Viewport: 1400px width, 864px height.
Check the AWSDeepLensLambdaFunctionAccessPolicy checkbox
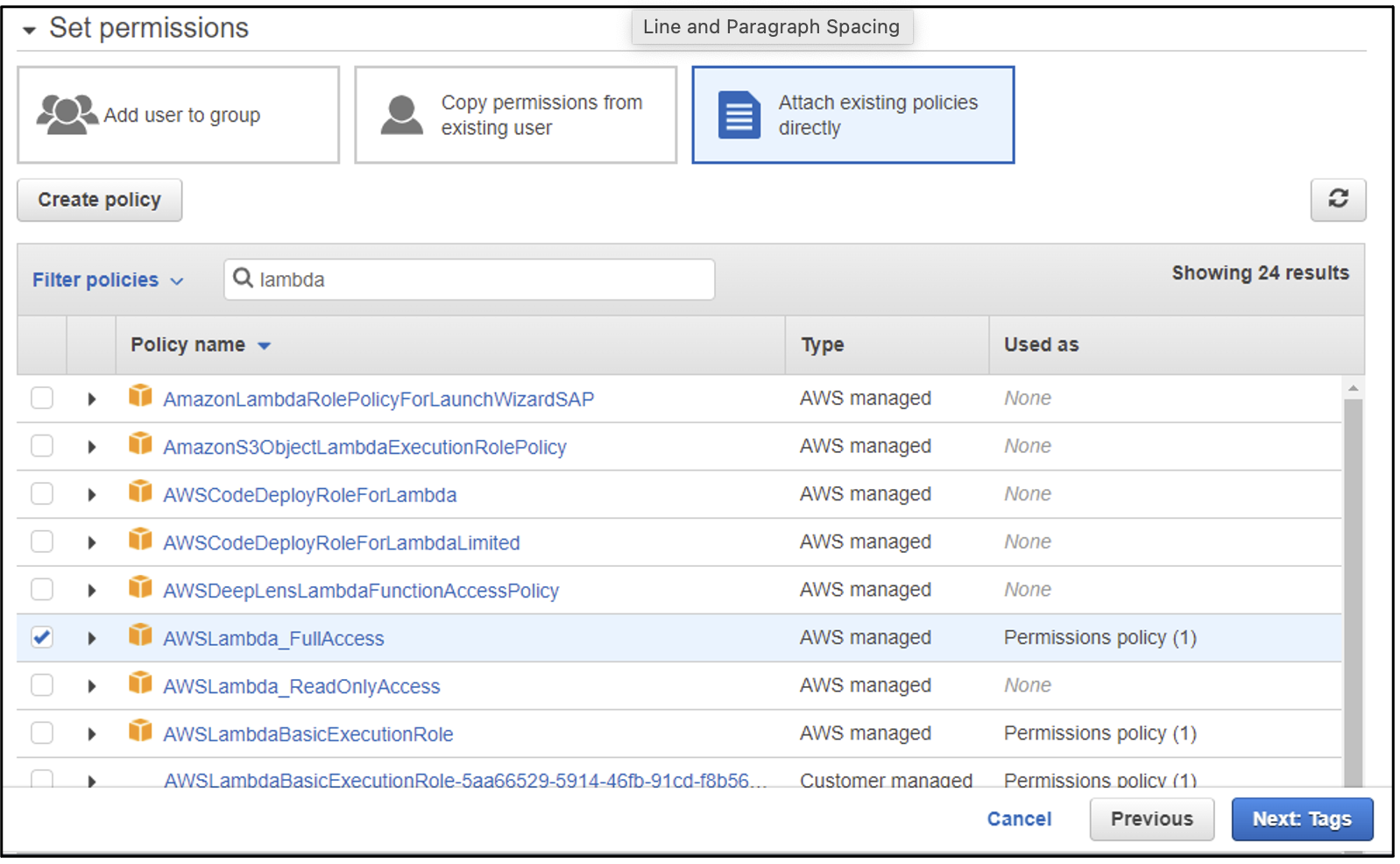coord(42,589)
